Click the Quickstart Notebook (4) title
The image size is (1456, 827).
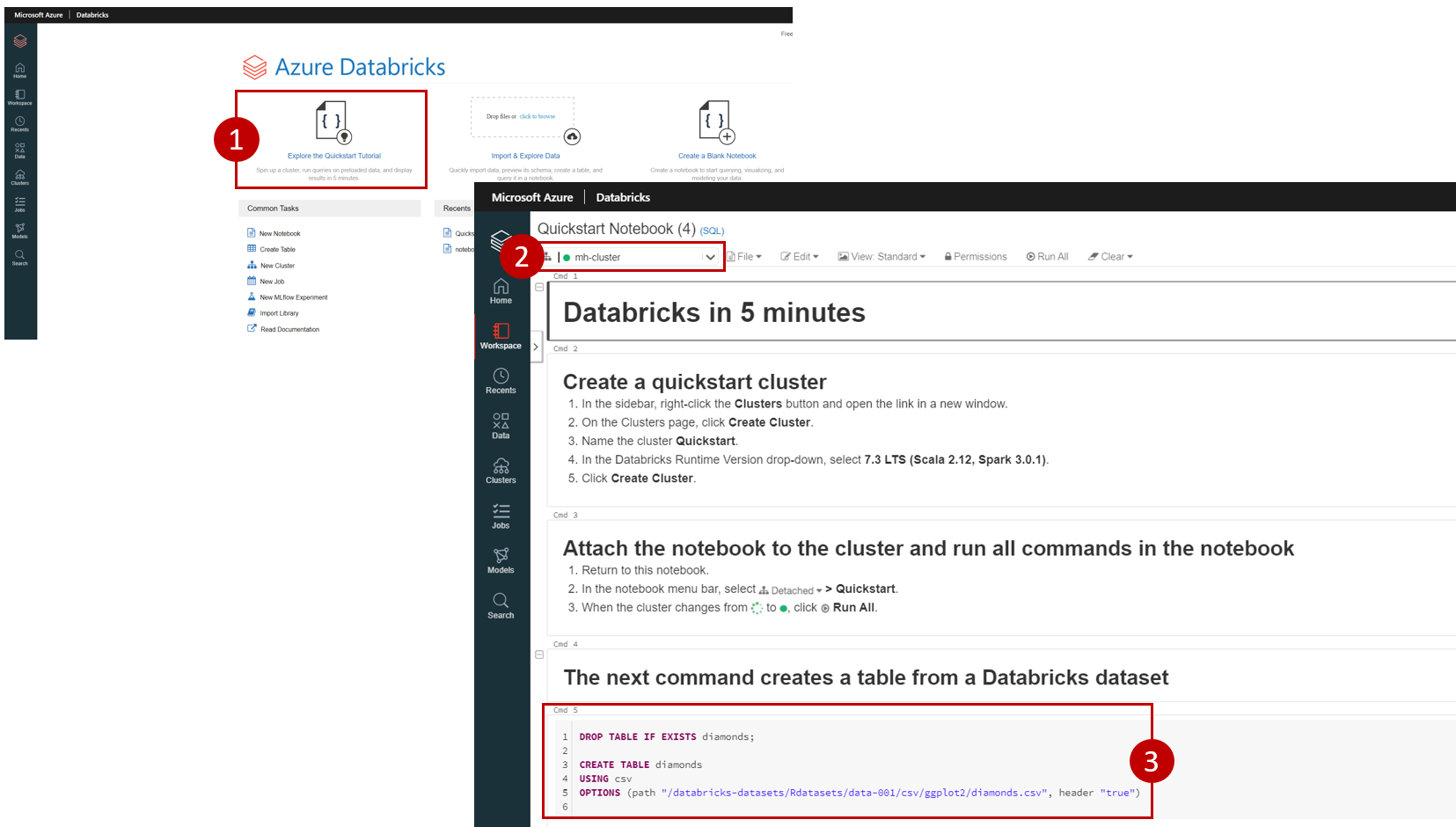pyautogui.click(x=617, y=229)
